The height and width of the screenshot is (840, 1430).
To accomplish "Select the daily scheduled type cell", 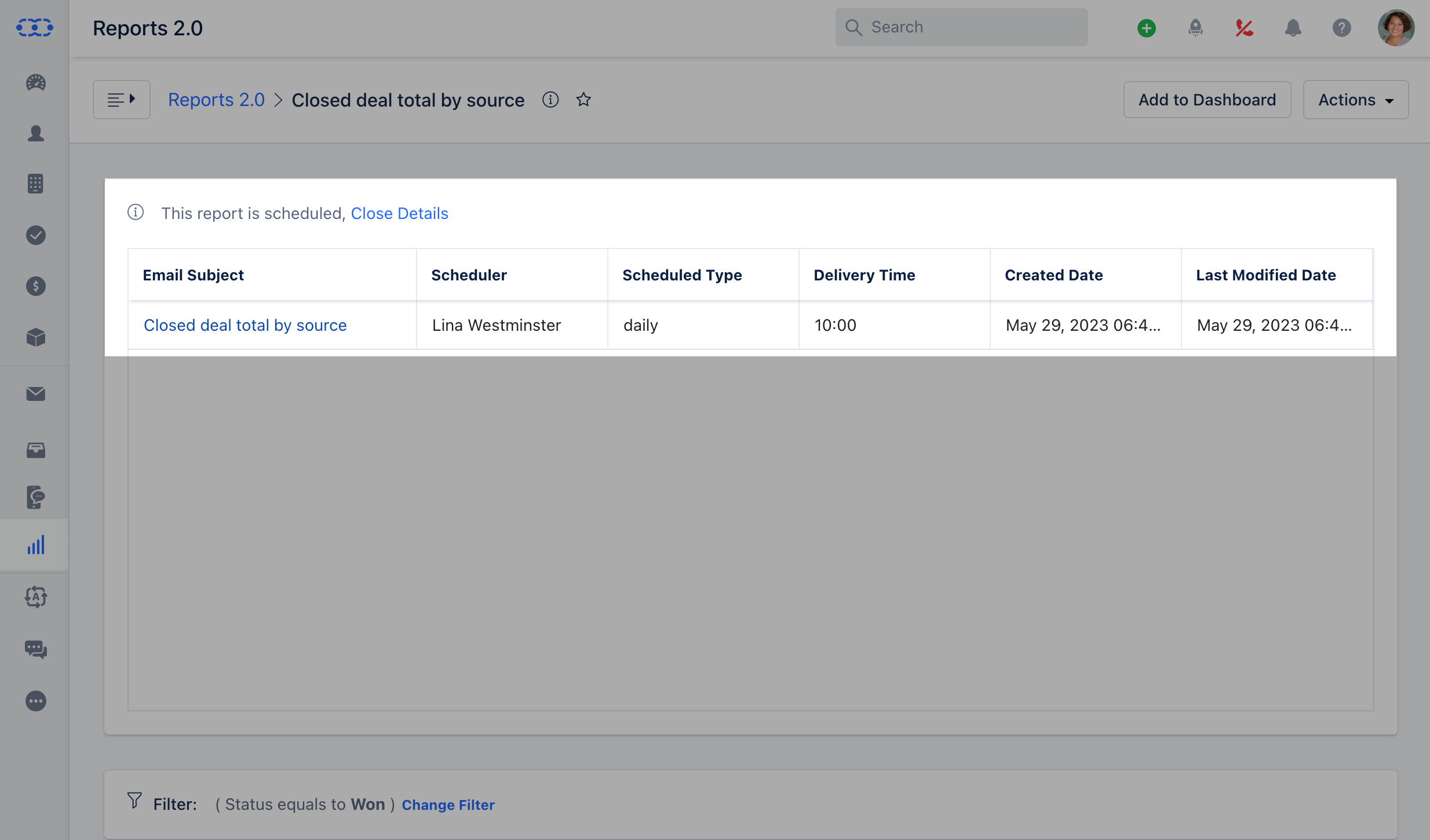I will point(703,325).
